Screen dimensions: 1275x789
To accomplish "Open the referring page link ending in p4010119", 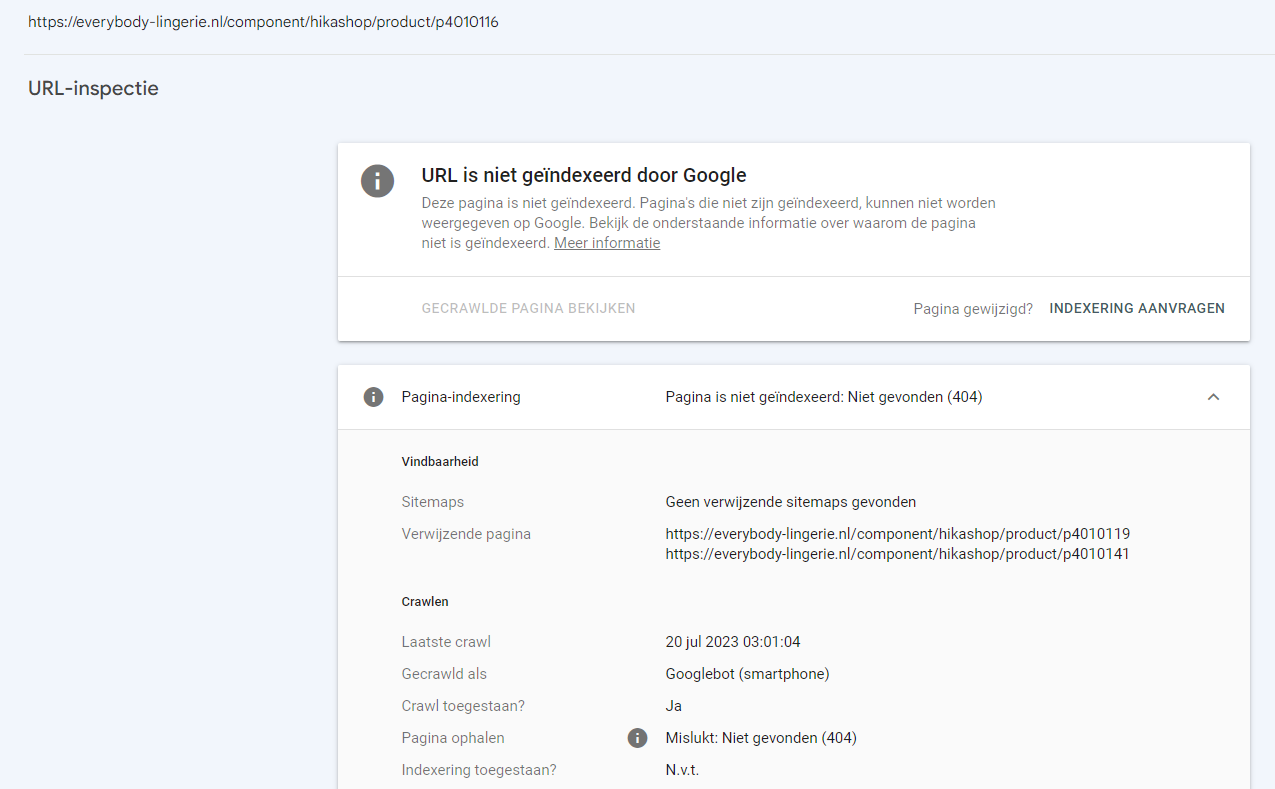I will [897, 534].
